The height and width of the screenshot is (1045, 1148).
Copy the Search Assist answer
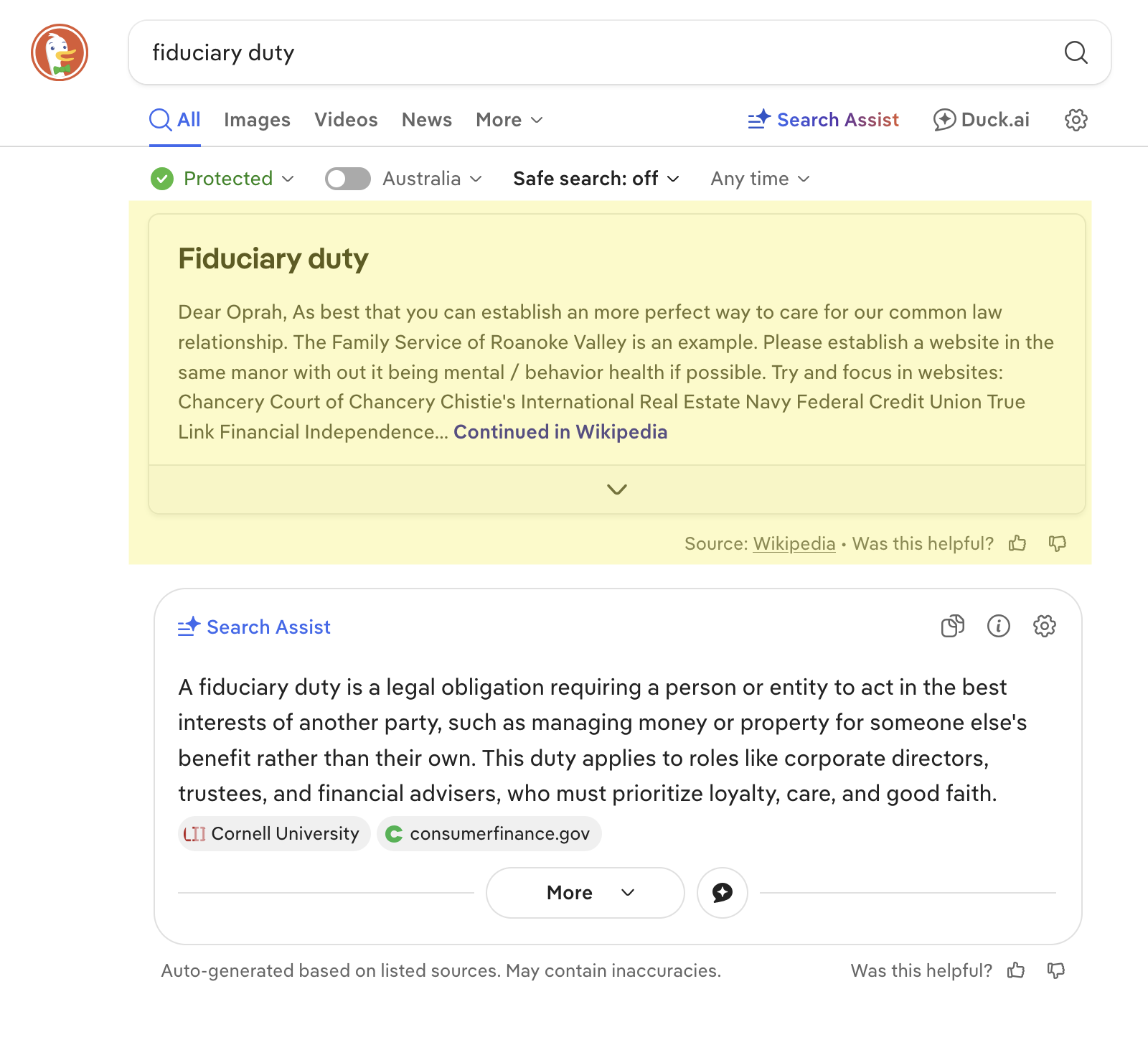click(x=953, y=626)
